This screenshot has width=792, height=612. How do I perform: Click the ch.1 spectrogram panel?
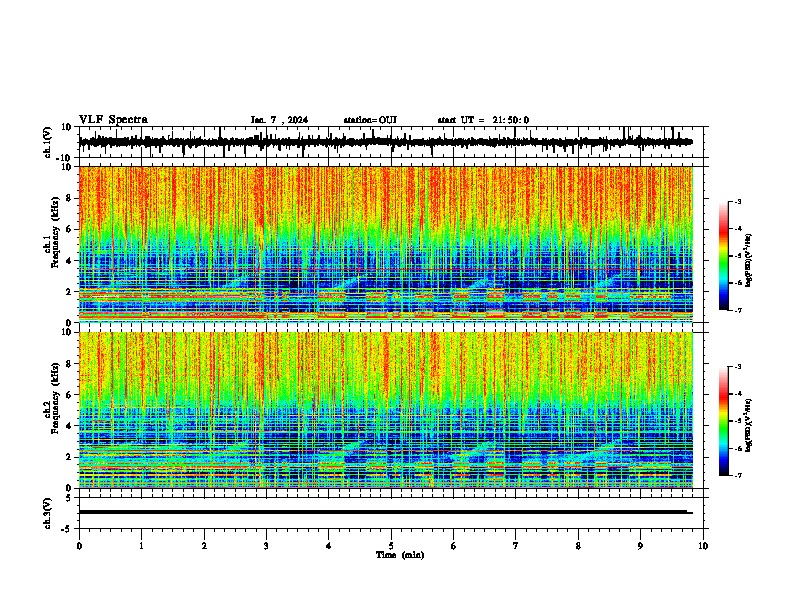click(386, 244)
